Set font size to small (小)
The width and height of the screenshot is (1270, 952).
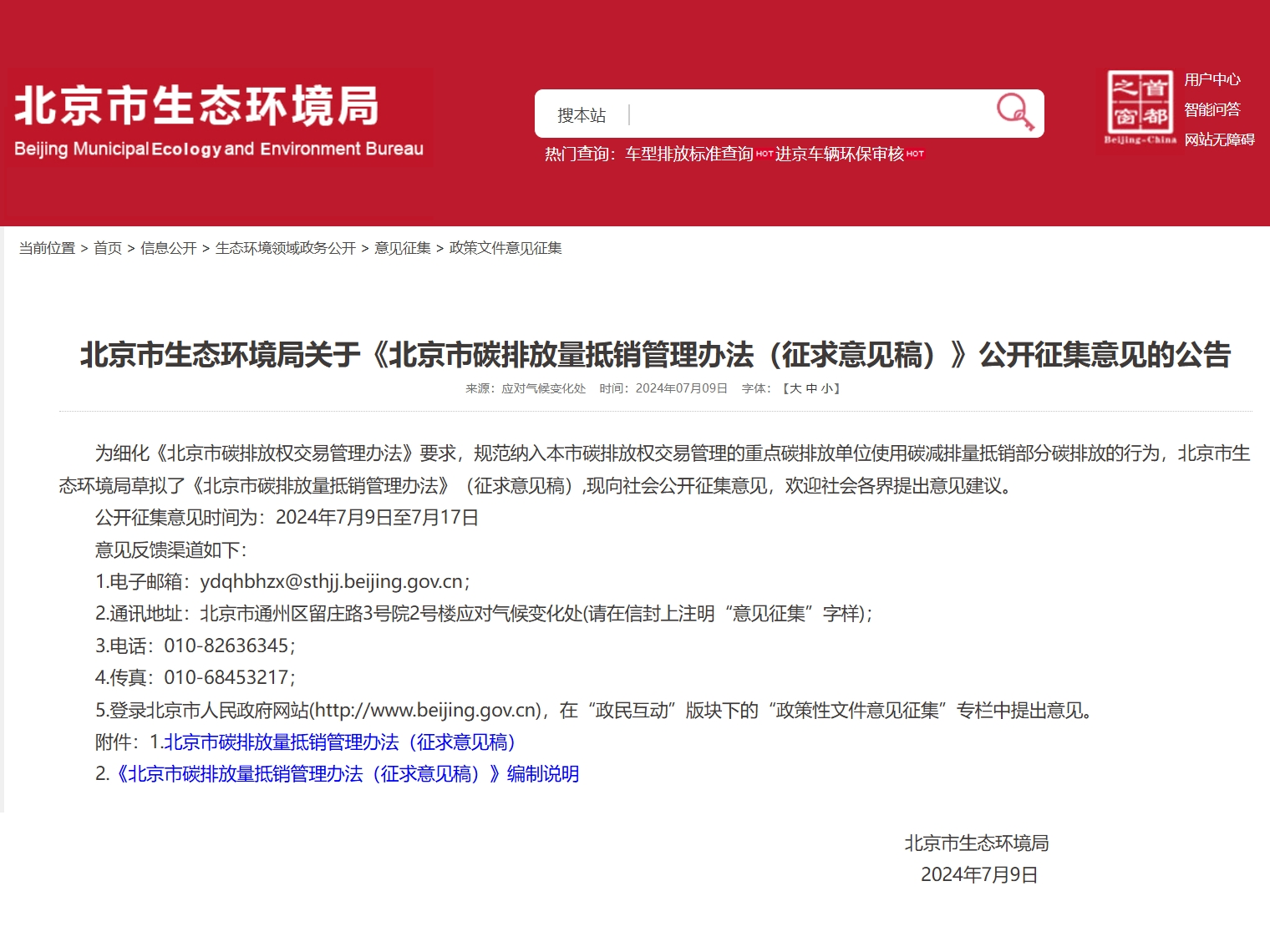point(826,388)
